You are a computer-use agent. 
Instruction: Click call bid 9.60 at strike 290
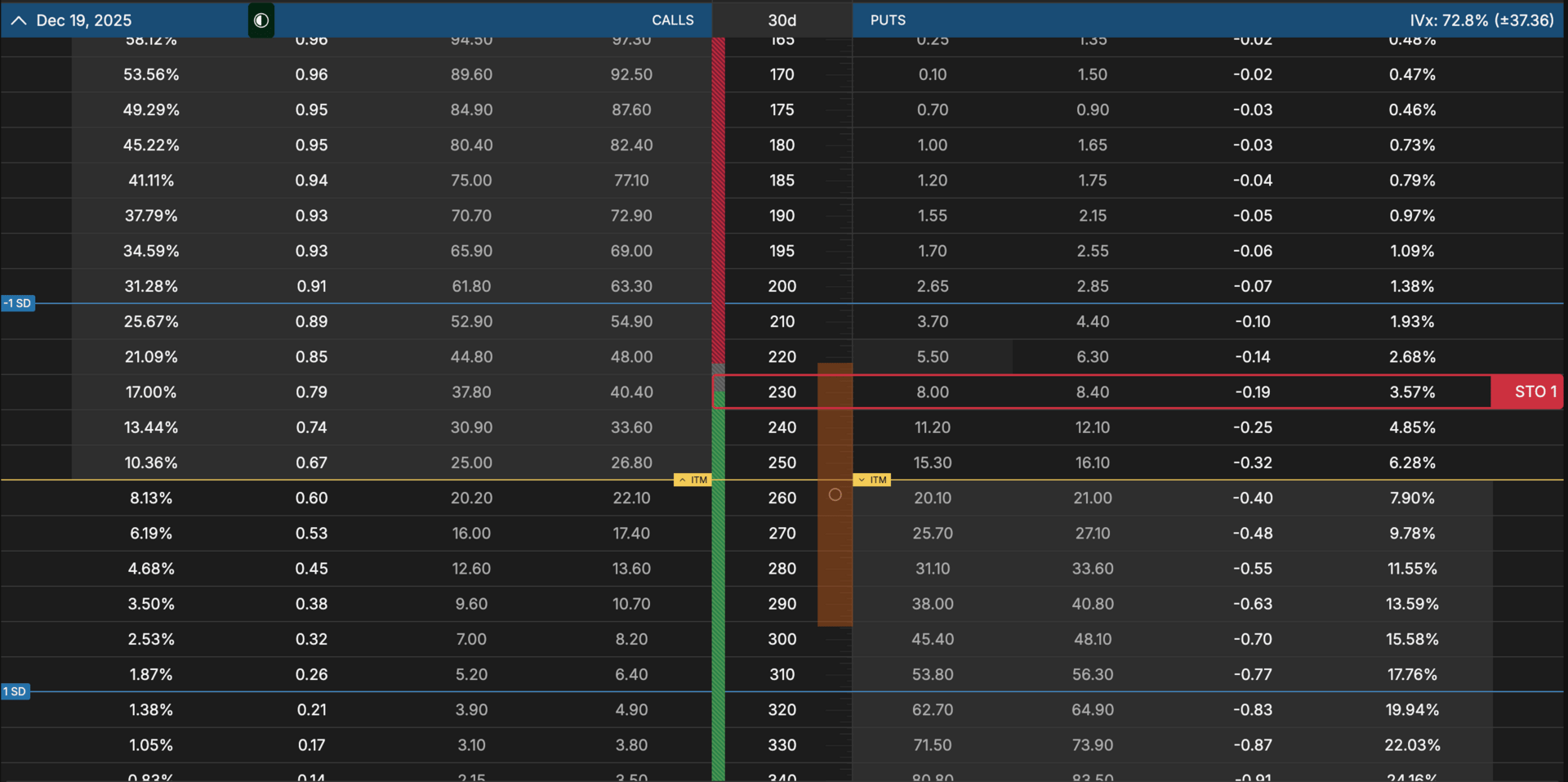pos(471,604)
